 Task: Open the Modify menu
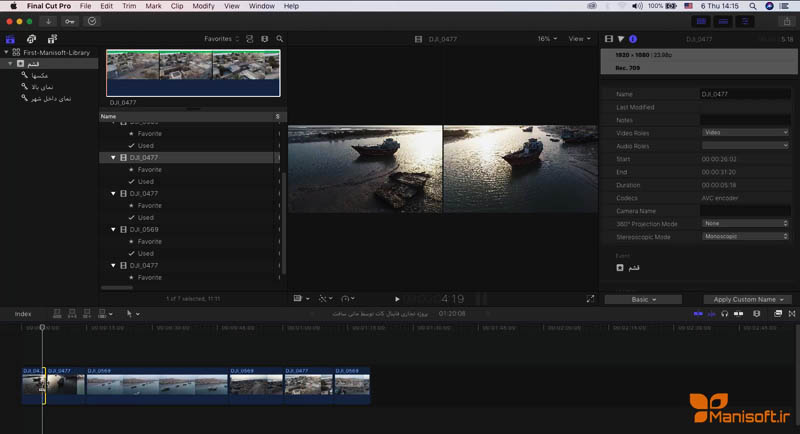tap(203, 6)
